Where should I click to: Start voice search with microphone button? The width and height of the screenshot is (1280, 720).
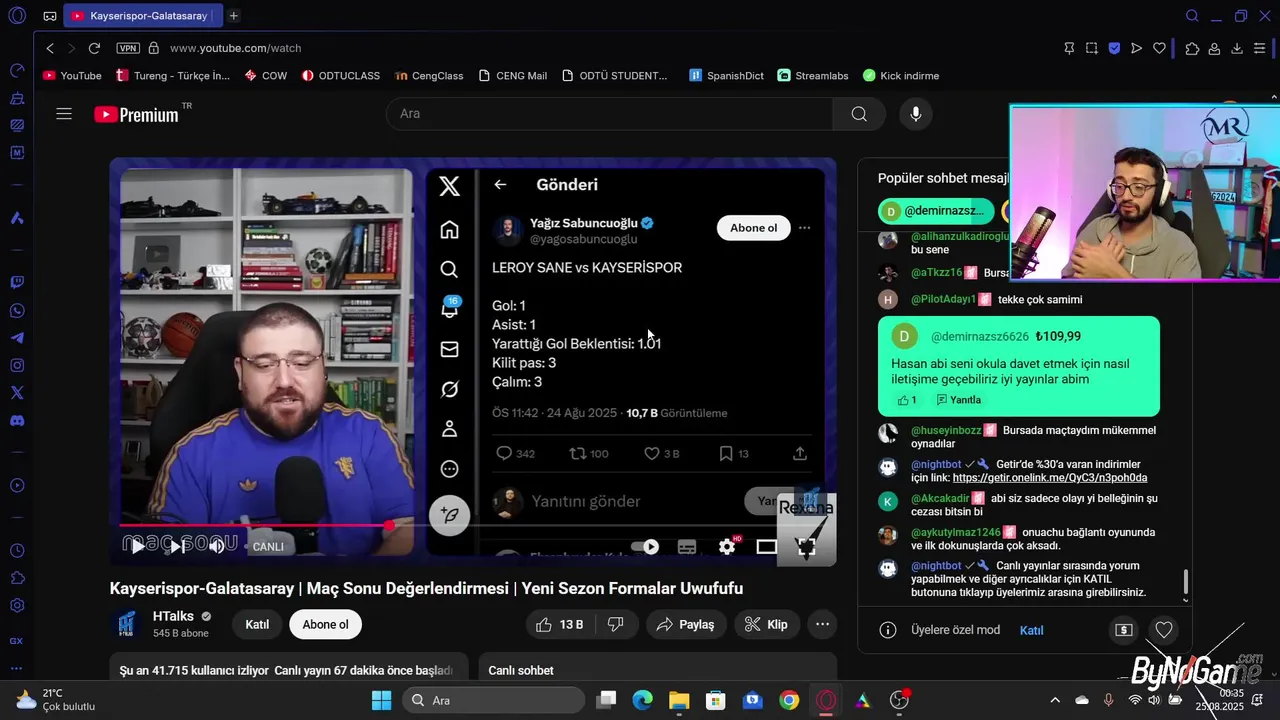tap(915, 114)
